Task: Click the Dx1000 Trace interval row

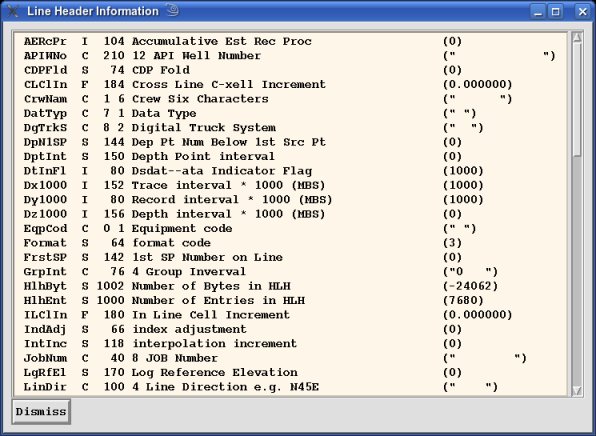Action: pyautogui.click(x=292, y=185)
